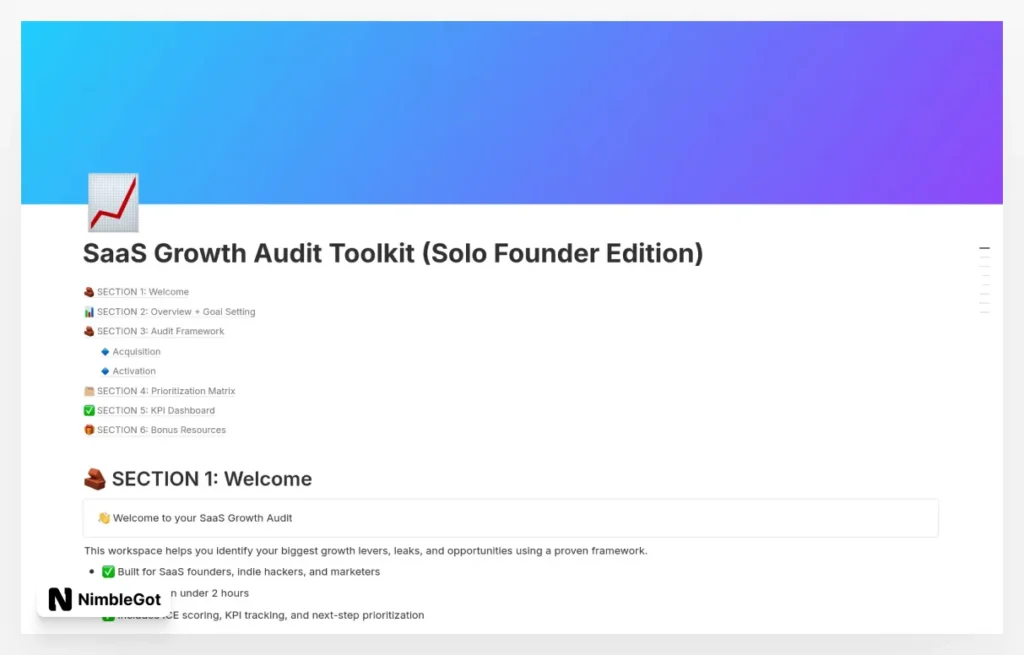Click the chart page icon above the title

[x=113, y=202]
